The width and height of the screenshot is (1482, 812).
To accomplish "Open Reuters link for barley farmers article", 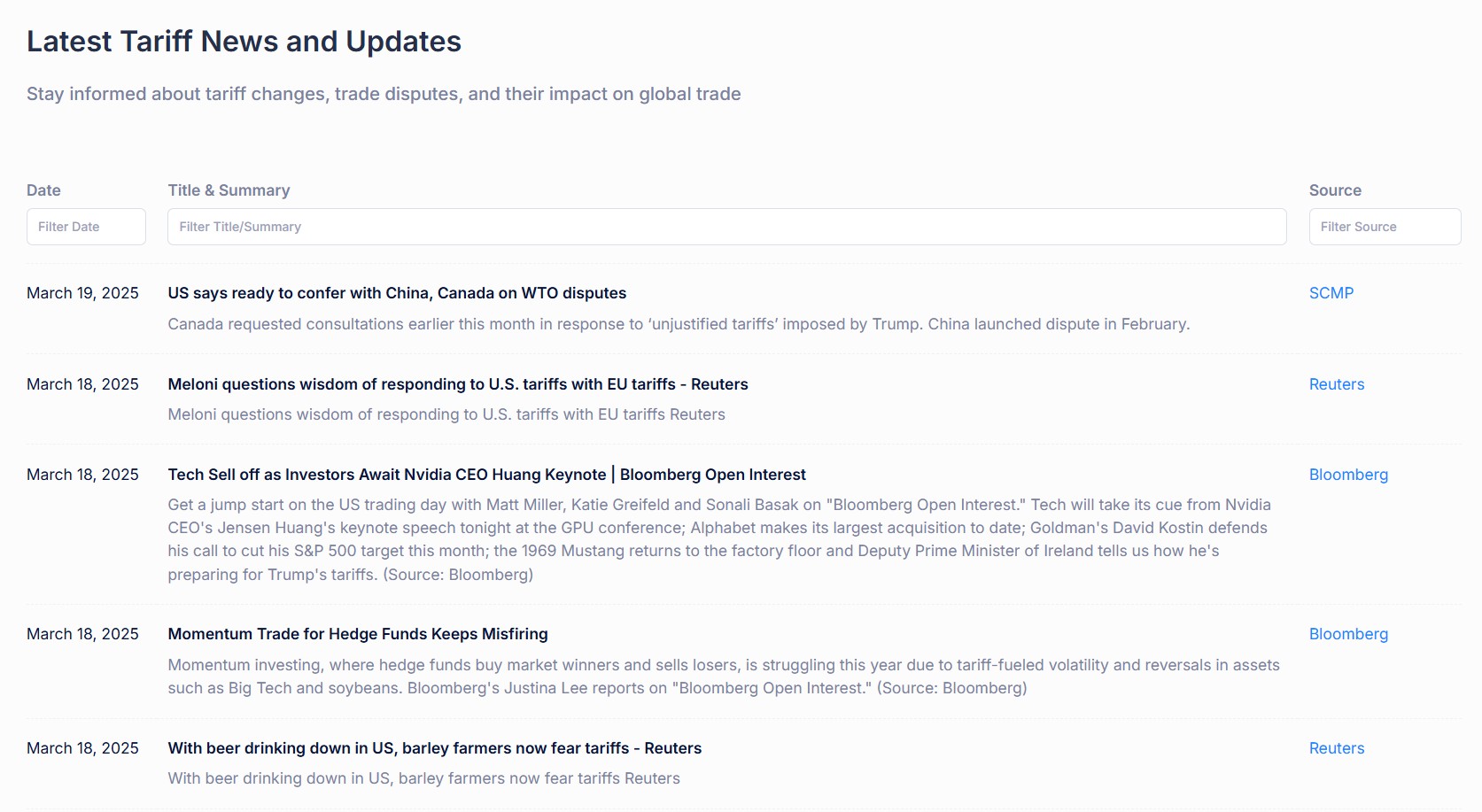I will 1336,748.
